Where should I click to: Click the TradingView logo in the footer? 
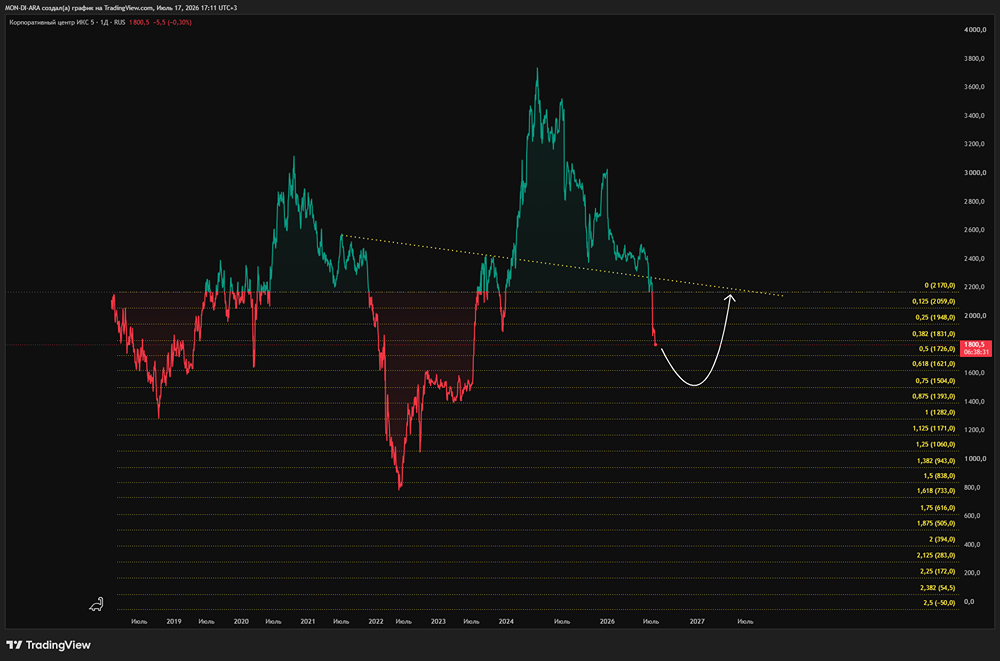click(x=48, y=645)
